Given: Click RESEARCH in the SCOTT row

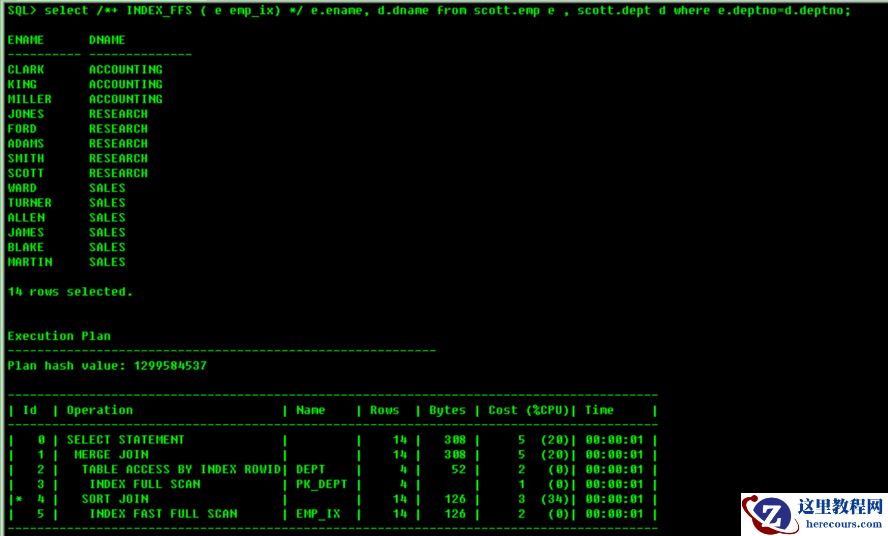Looking at the screenshot, I should [118, 173].
